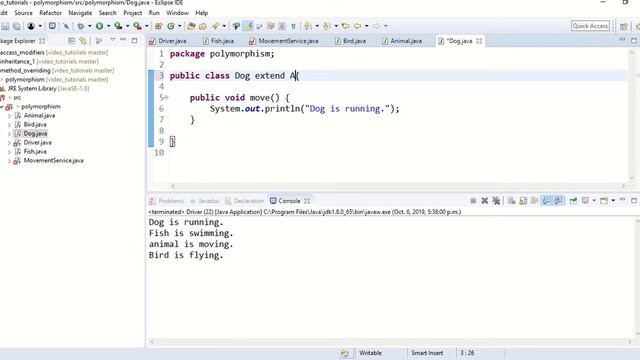Click Remove Launch X icon in Console

pos(484,200)
